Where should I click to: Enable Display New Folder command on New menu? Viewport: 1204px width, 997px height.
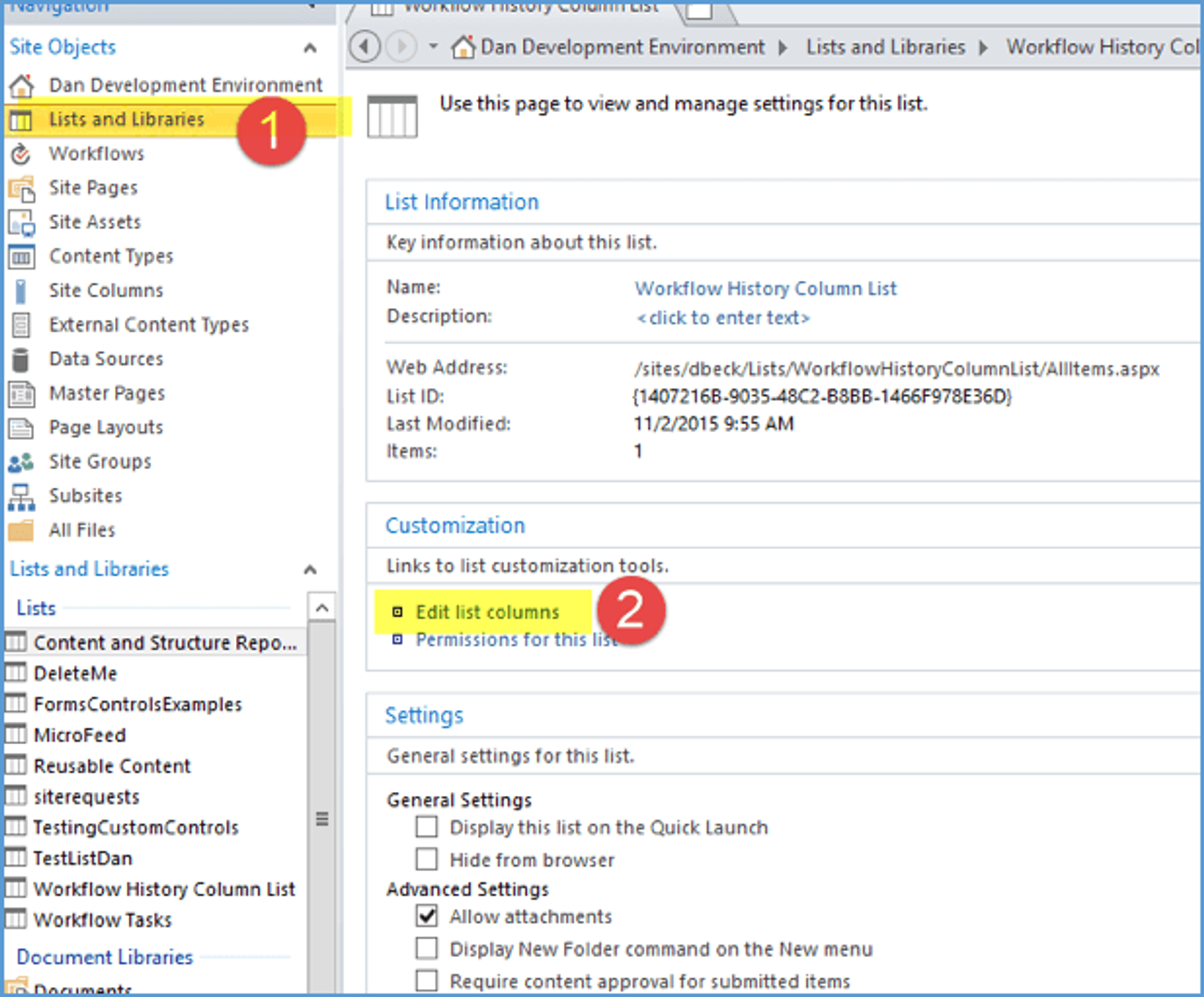click(x=427, y=949)
